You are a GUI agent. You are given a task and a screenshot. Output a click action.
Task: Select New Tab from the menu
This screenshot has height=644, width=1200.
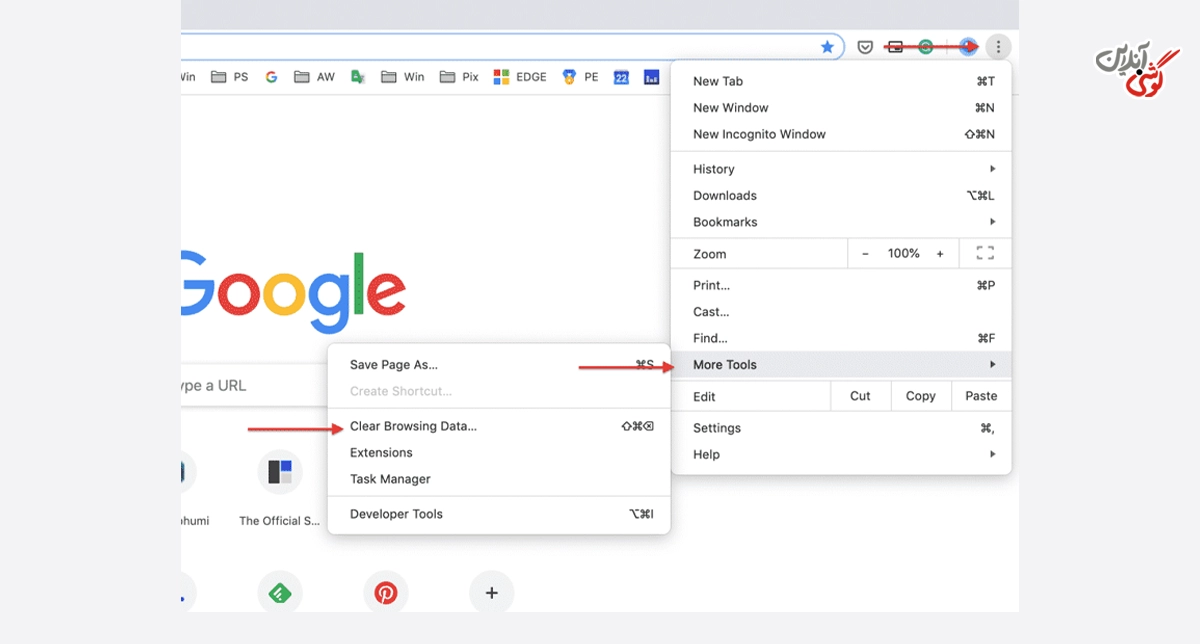click(x=841, y=81)
